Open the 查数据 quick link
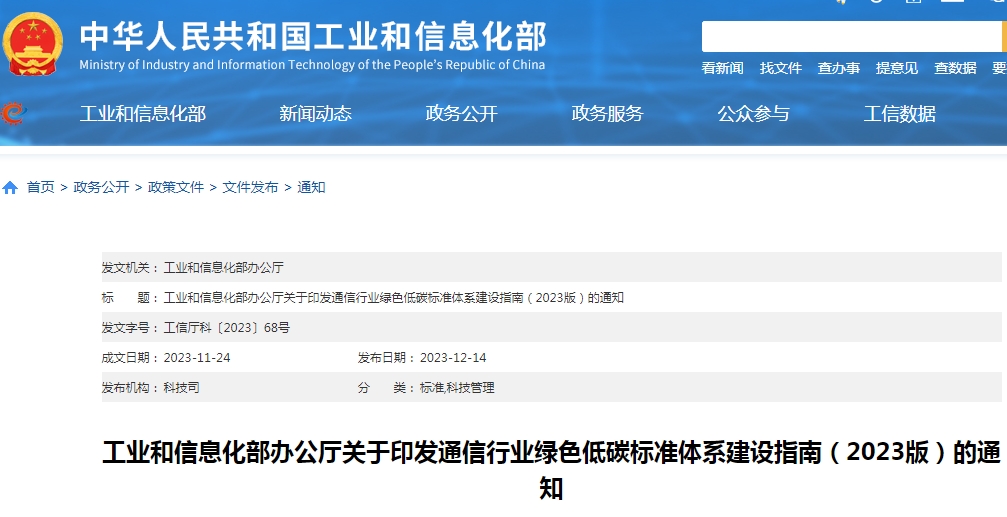Screen dimensions: 1007x517 pos(954,68)
